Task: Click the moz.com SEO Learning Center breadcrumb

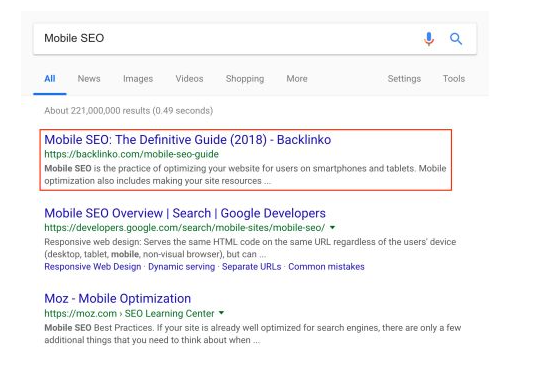Action: pyautogui.click(x=129, y=313)
